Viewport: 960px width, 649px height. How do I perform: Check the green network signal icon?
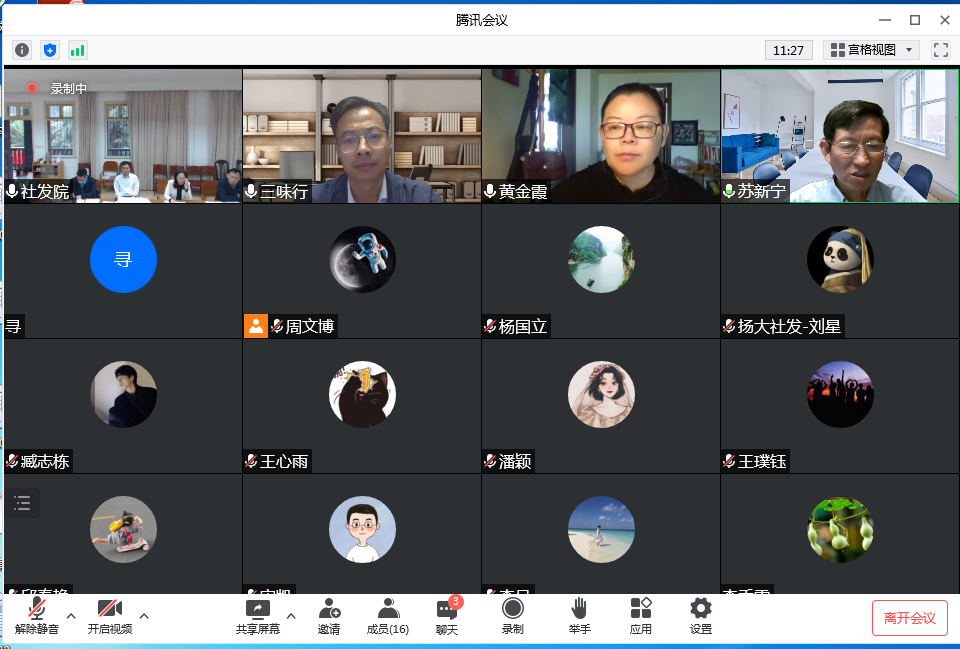pos(77,50)
